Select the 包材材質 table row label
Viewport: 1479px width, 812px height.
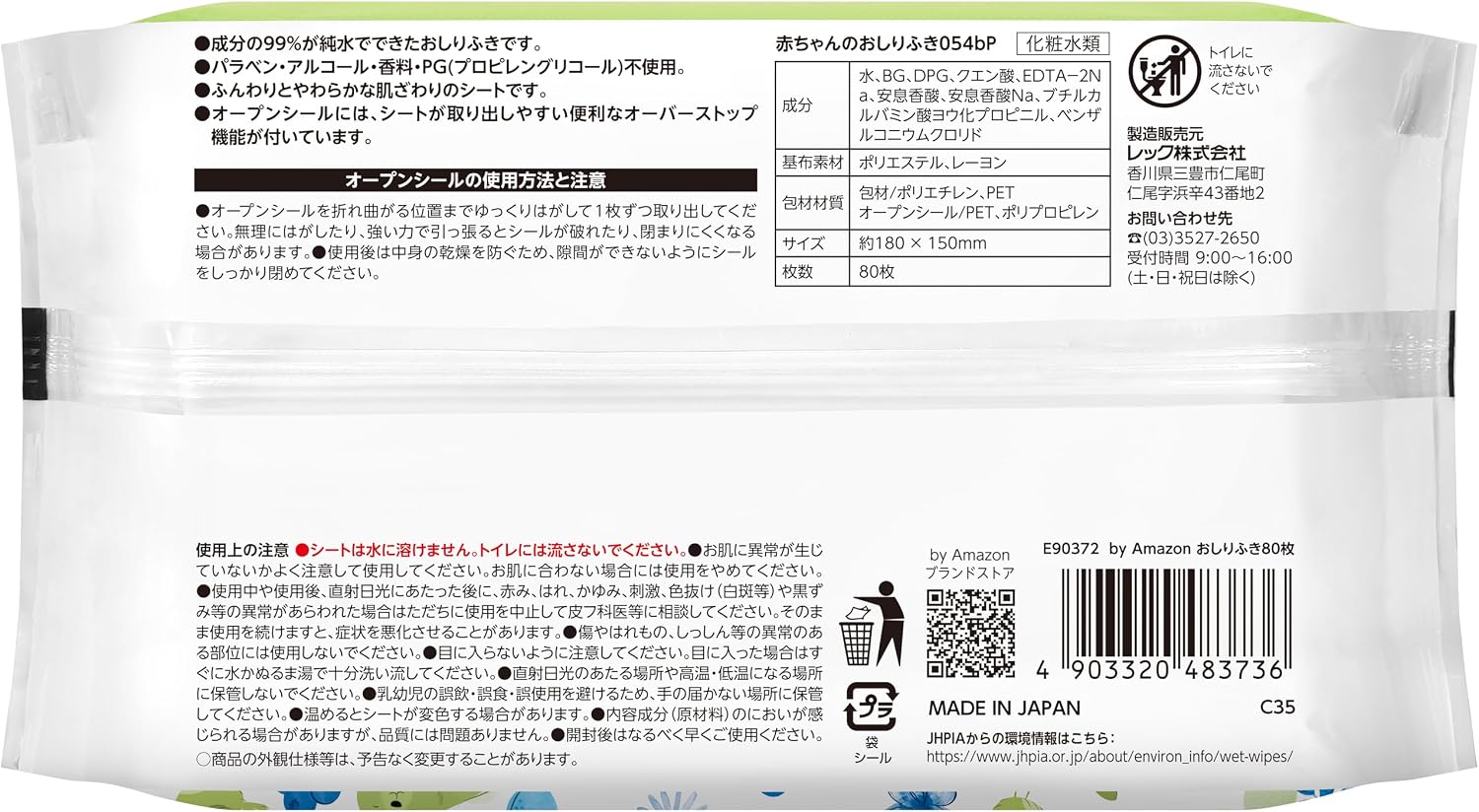coord(812,203)
